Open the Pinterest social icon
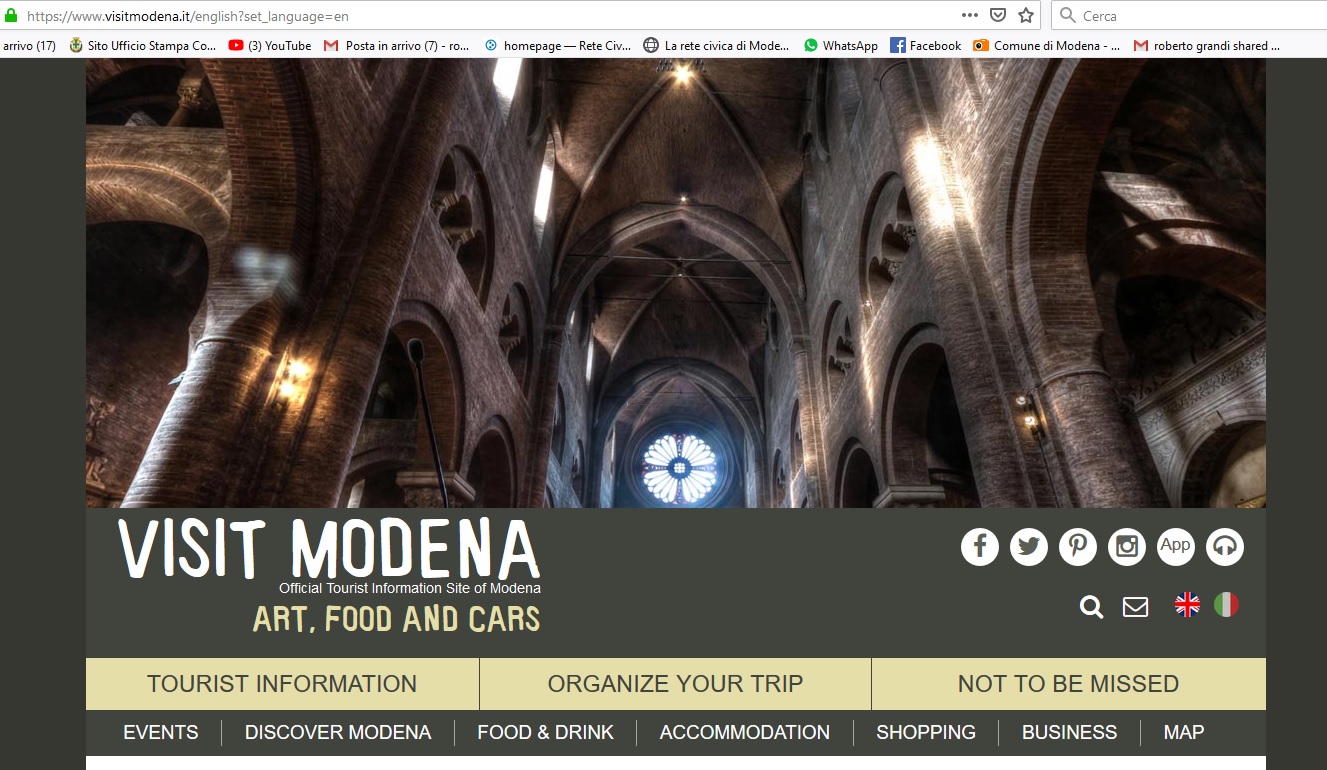Screen dimensions: 1327x770 (1078, 547)
